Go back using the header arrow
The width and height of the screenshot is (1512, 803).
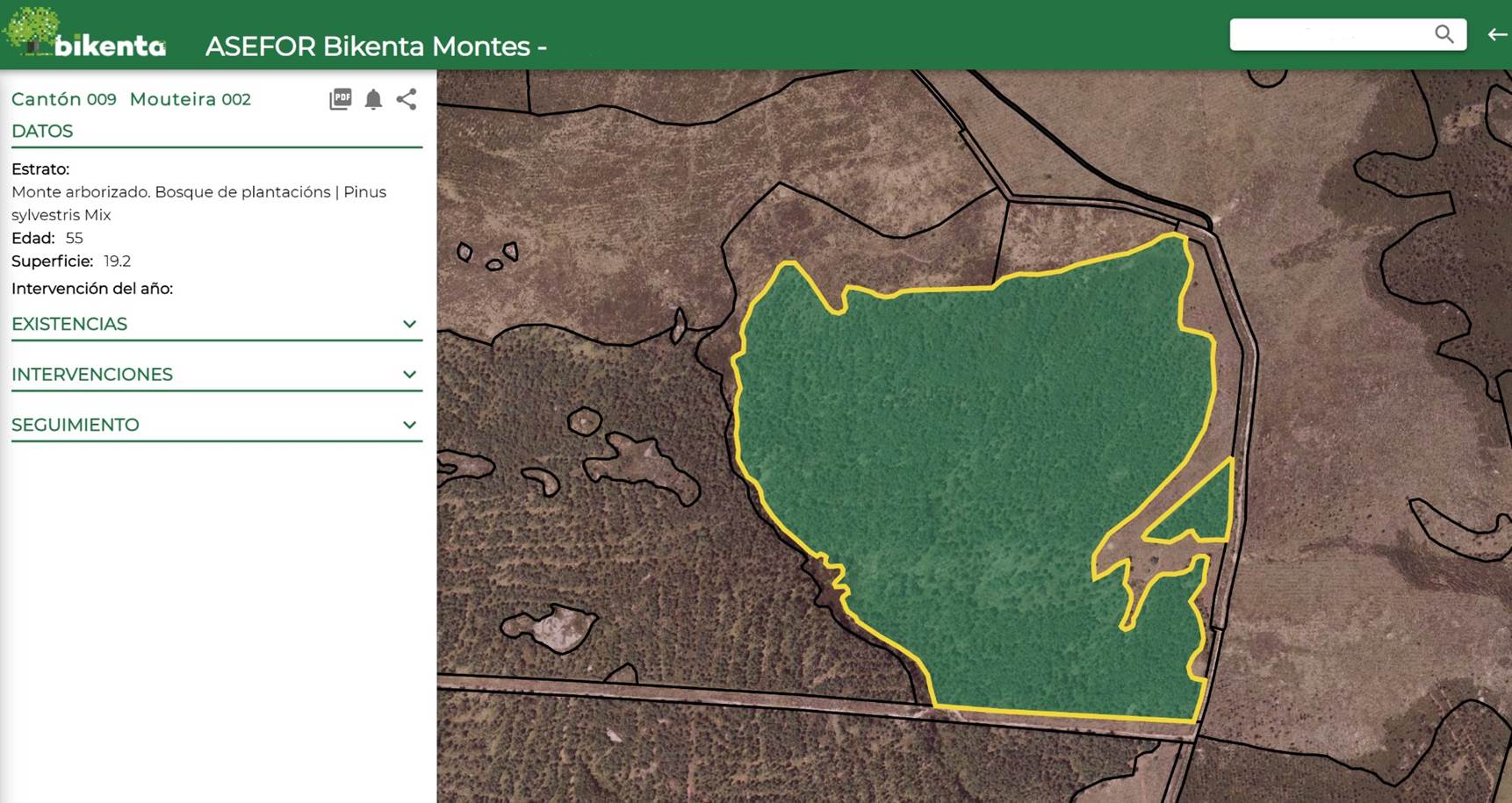click(1496, 34)
